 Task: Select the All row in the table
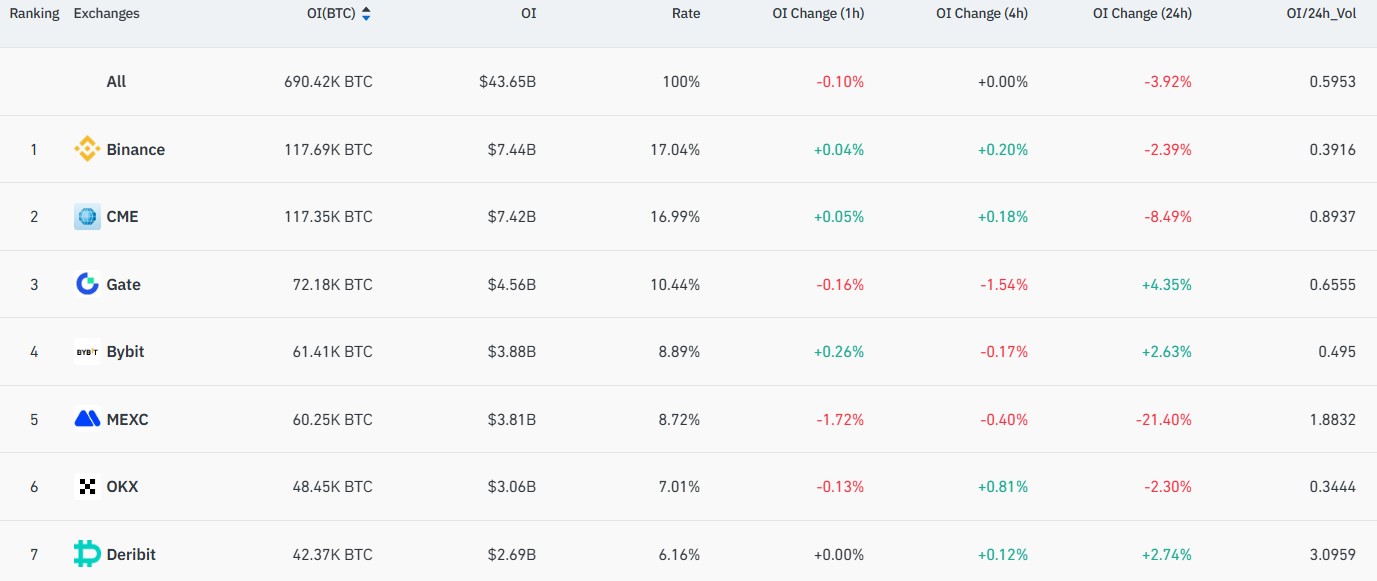click(x=116, y=81)
